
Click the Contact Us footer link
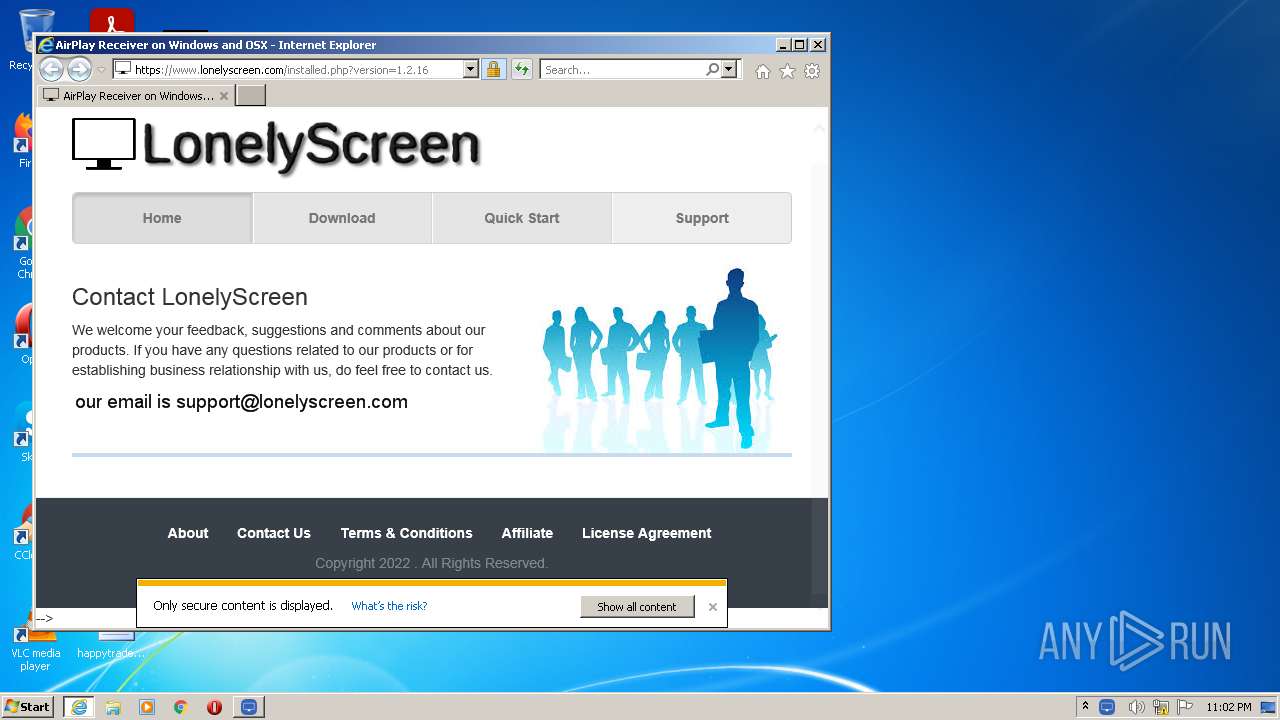[274, 533]
